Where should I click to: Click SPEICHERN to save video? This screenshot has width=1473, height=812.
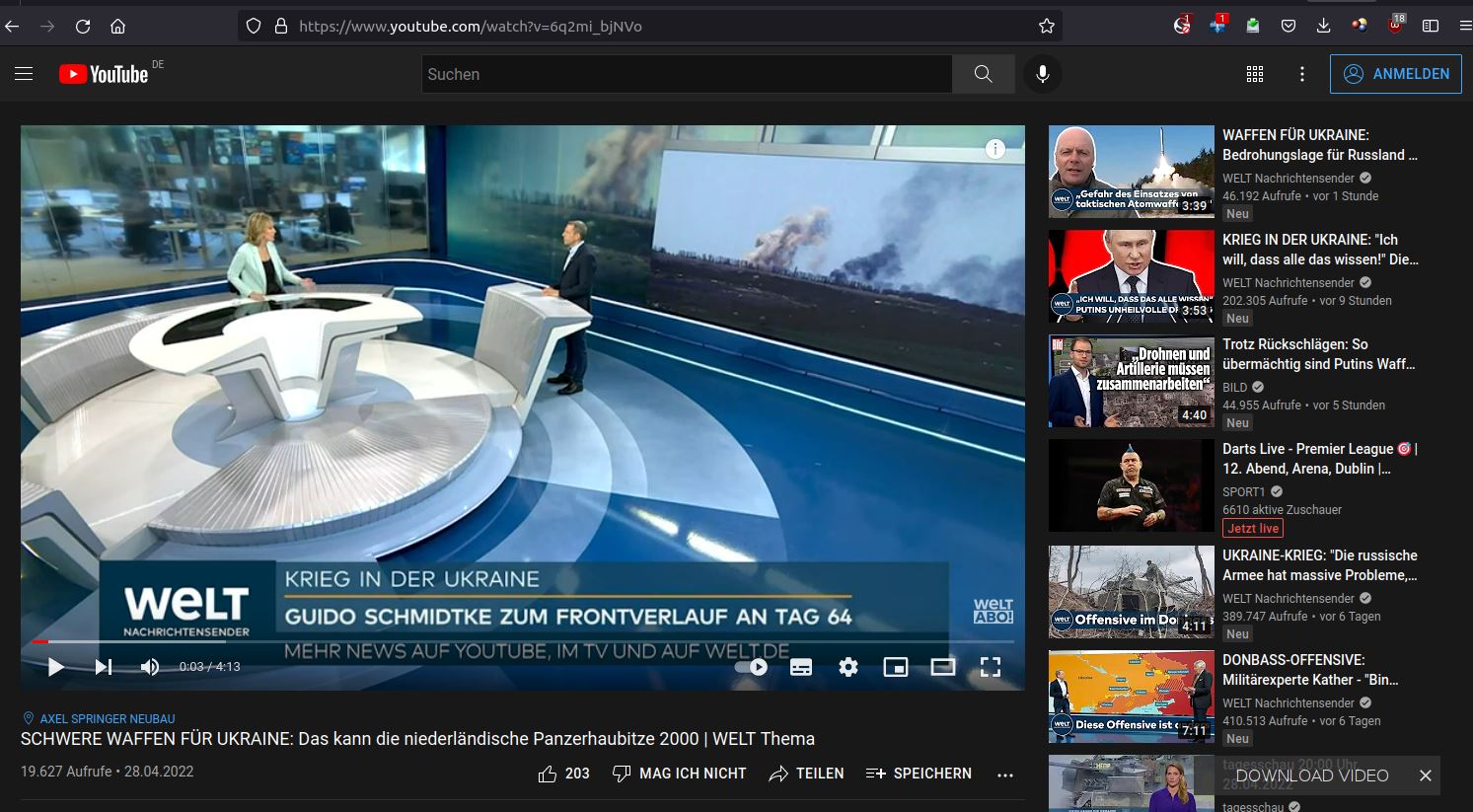pyautogui.click(x=919, y=774)
